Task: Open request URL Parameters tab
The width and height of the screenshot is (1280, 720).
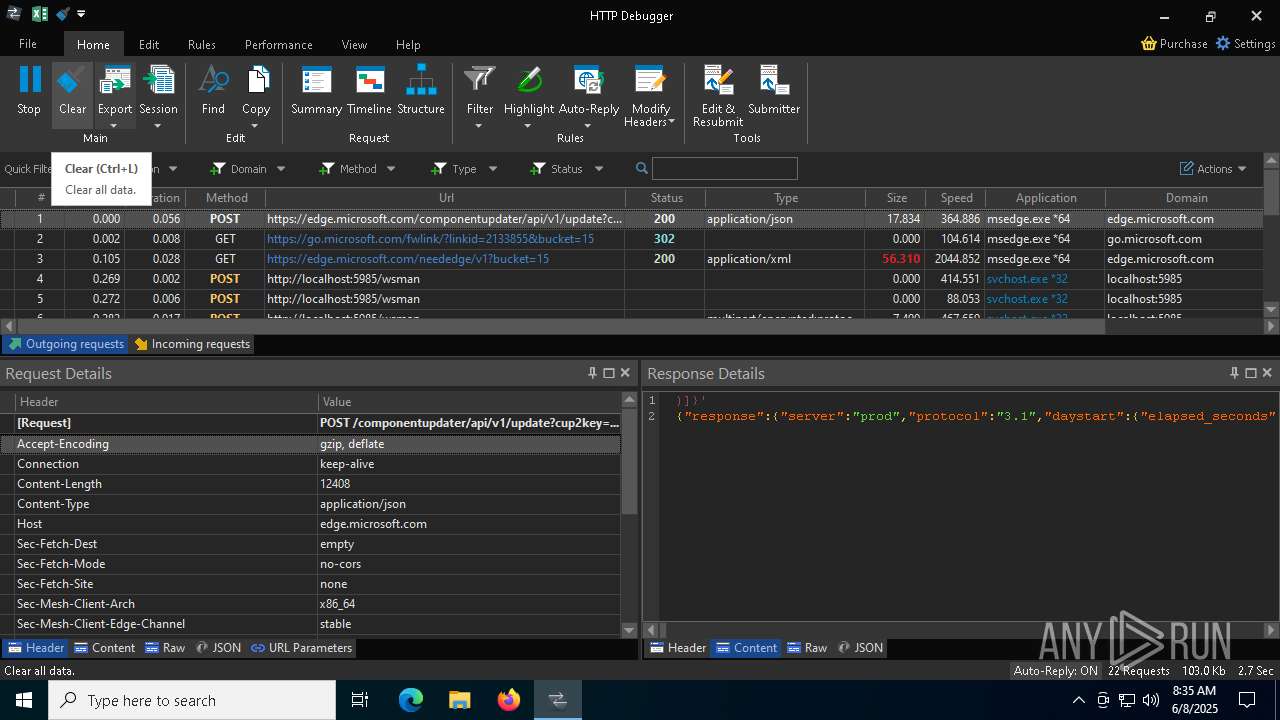Action: (301, 648)
